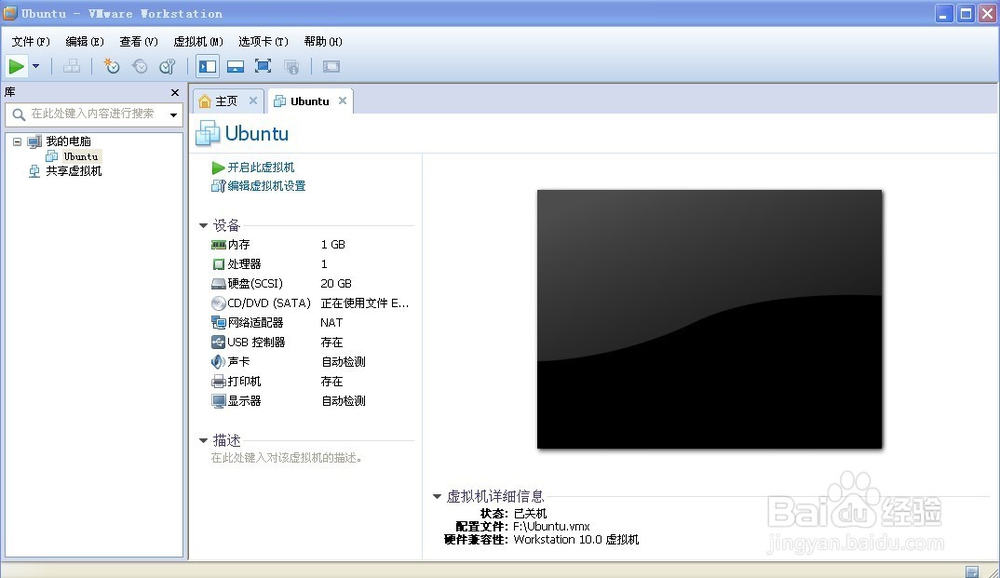Enter full screen mode icon
This screenshot has width=1000, height=578.
[263, 66]
